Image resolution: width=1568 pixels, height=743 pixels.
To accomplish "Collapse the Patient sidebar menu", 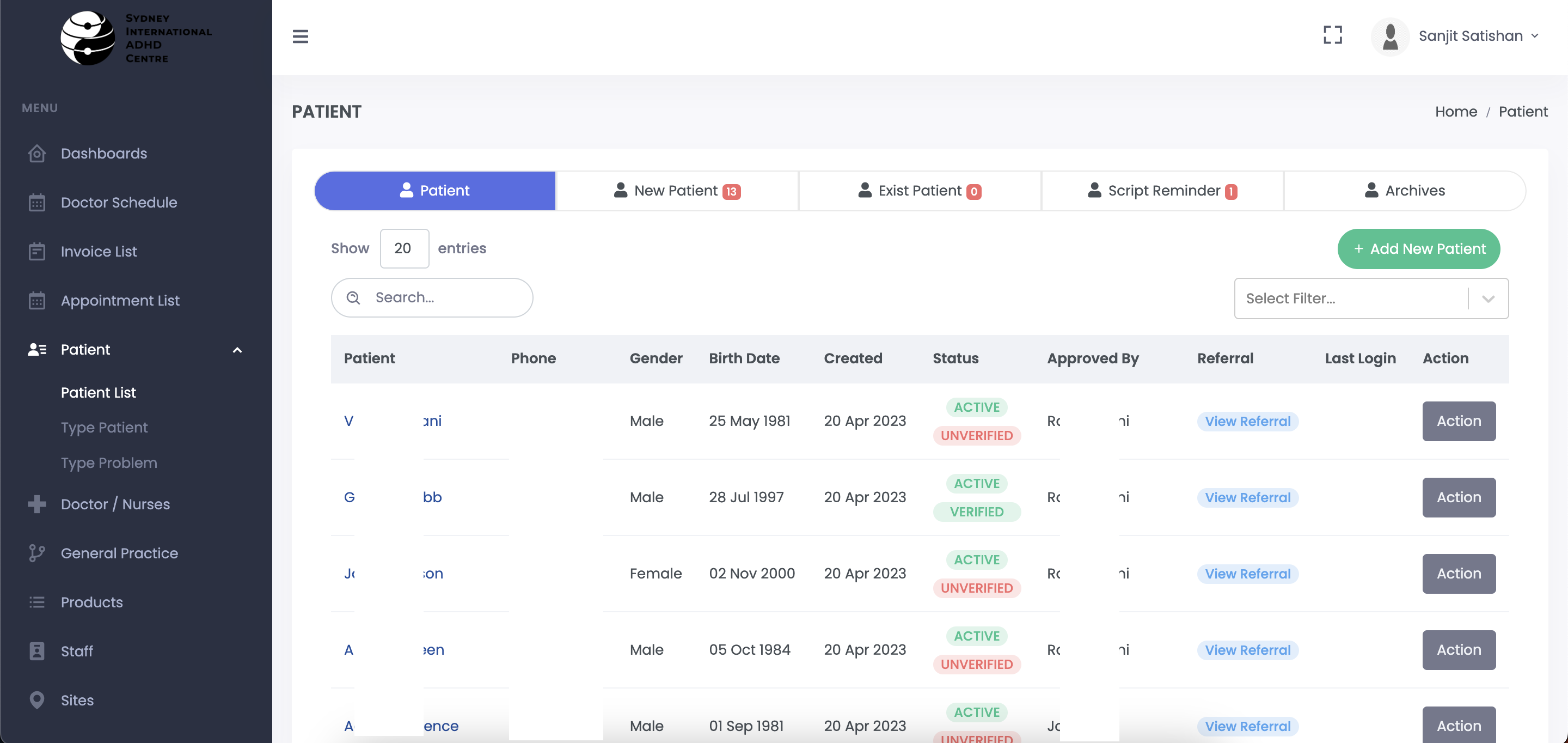I will tap(237, 350).
